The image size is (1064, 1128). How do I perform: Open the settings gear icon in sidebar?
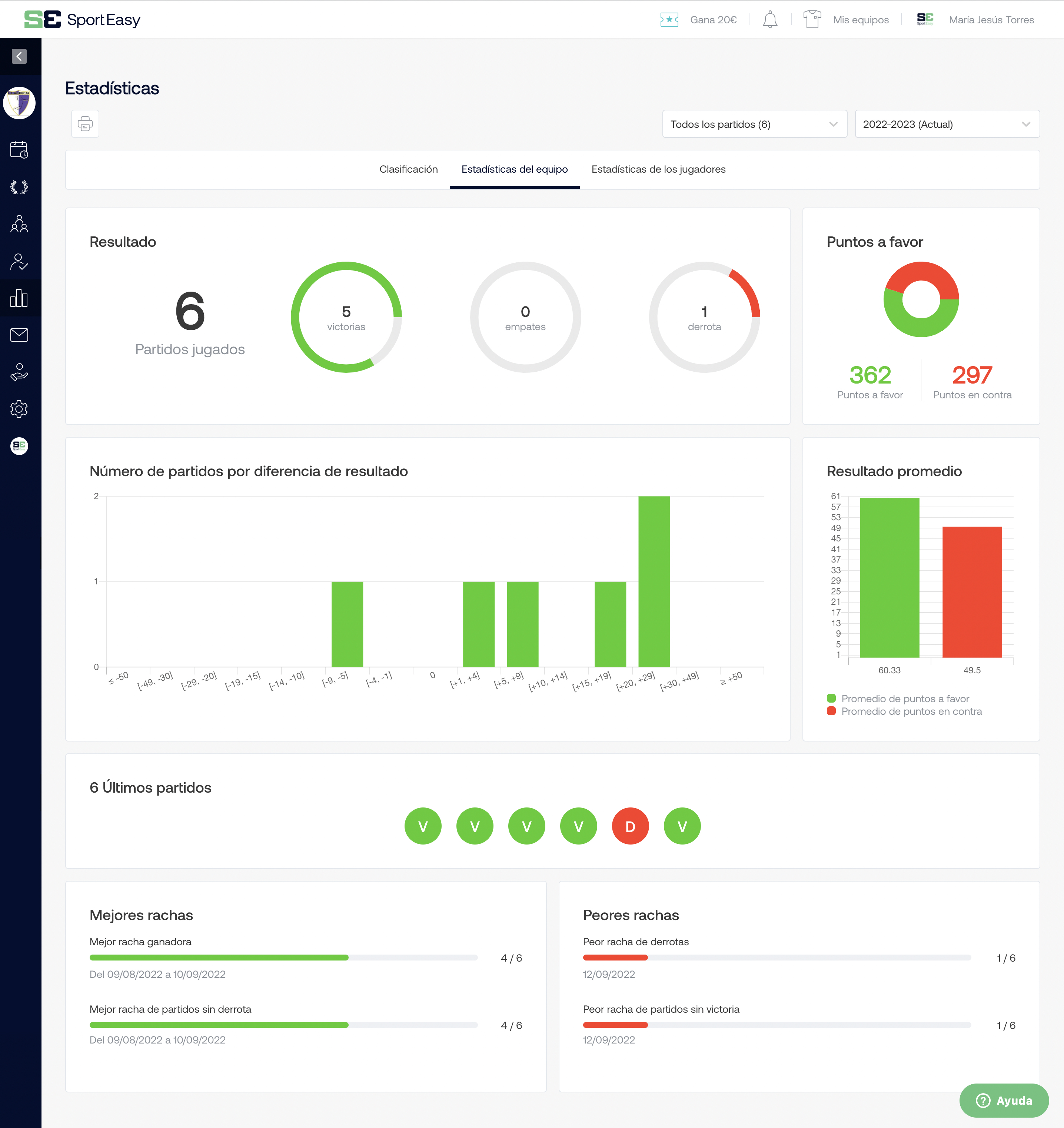[19, 409]
